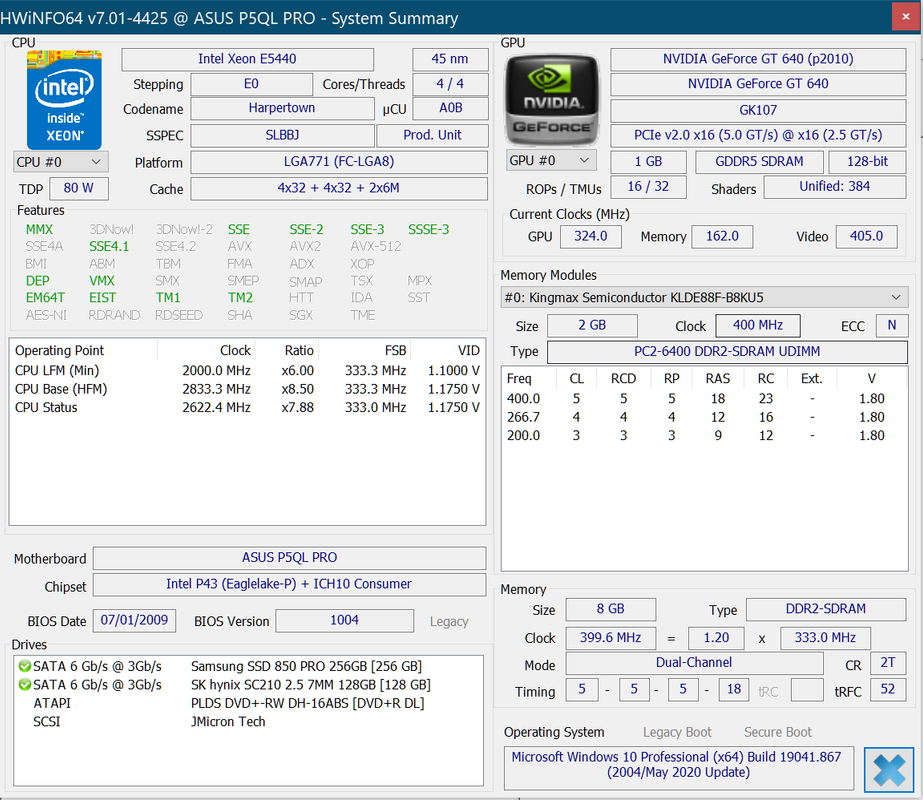Click the total memory Size 8 GB field

tap(610, 609)
